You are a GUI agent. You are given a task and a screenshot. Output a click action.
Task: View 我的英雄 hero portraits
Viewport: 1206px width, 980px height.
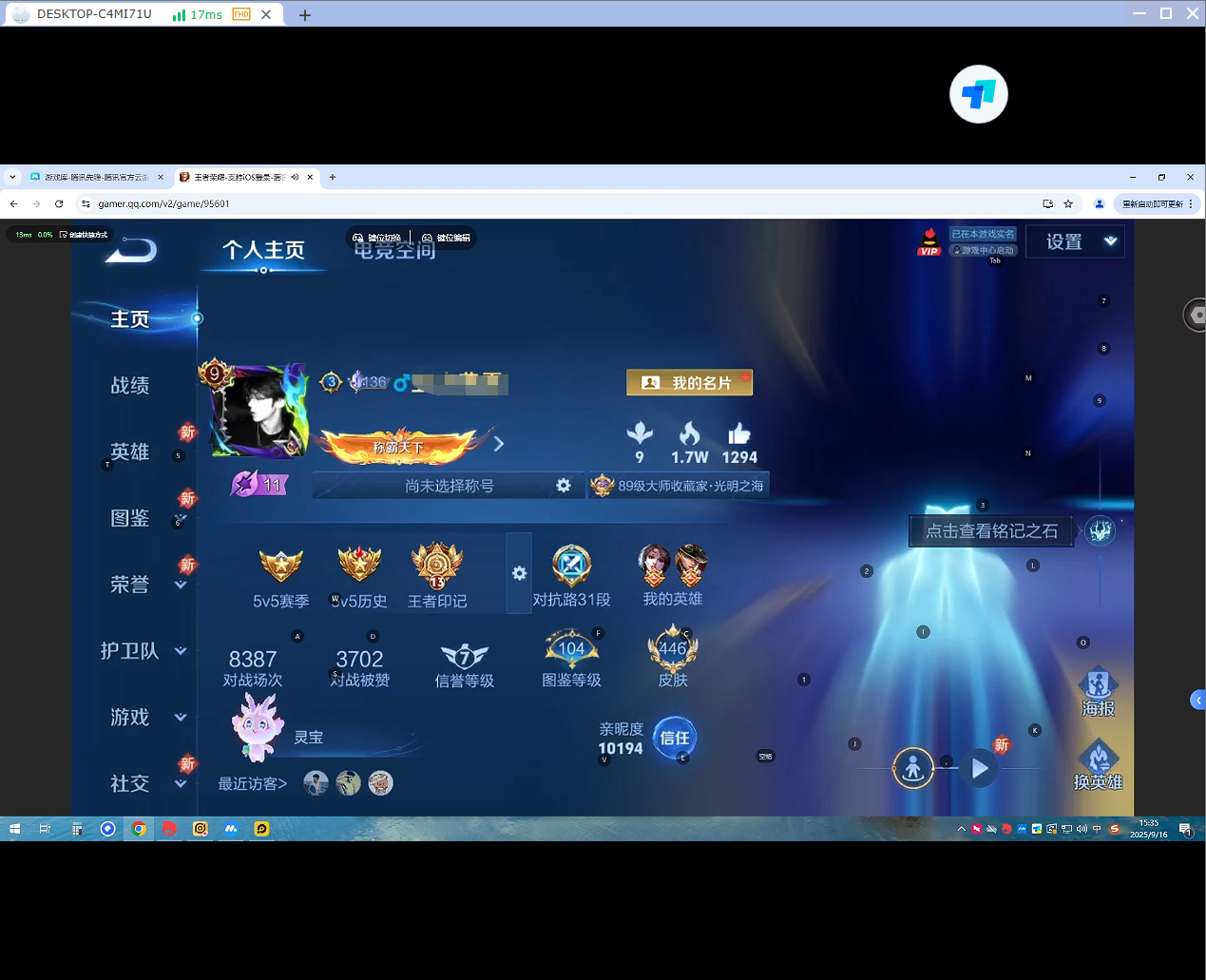673,567
